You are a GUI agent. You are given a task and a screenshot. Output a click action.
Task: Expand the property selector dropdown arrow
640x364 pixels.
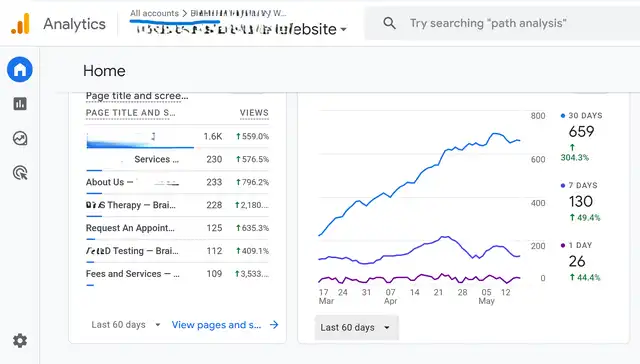pyautogui.click(x=344, y=29)
